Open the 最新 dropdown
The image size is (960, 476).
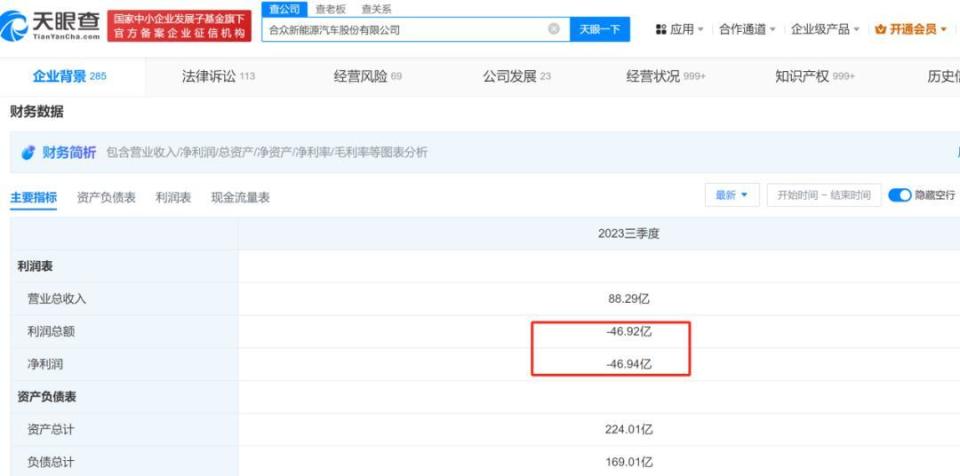pyautogui.click(x=732, y=195)
